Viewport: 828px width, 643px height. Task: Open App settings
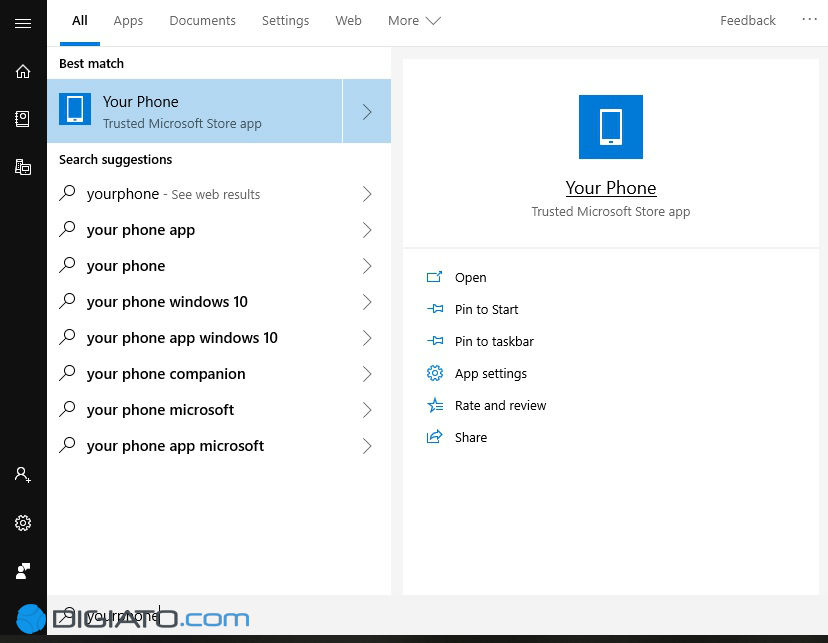pos(491,374)
